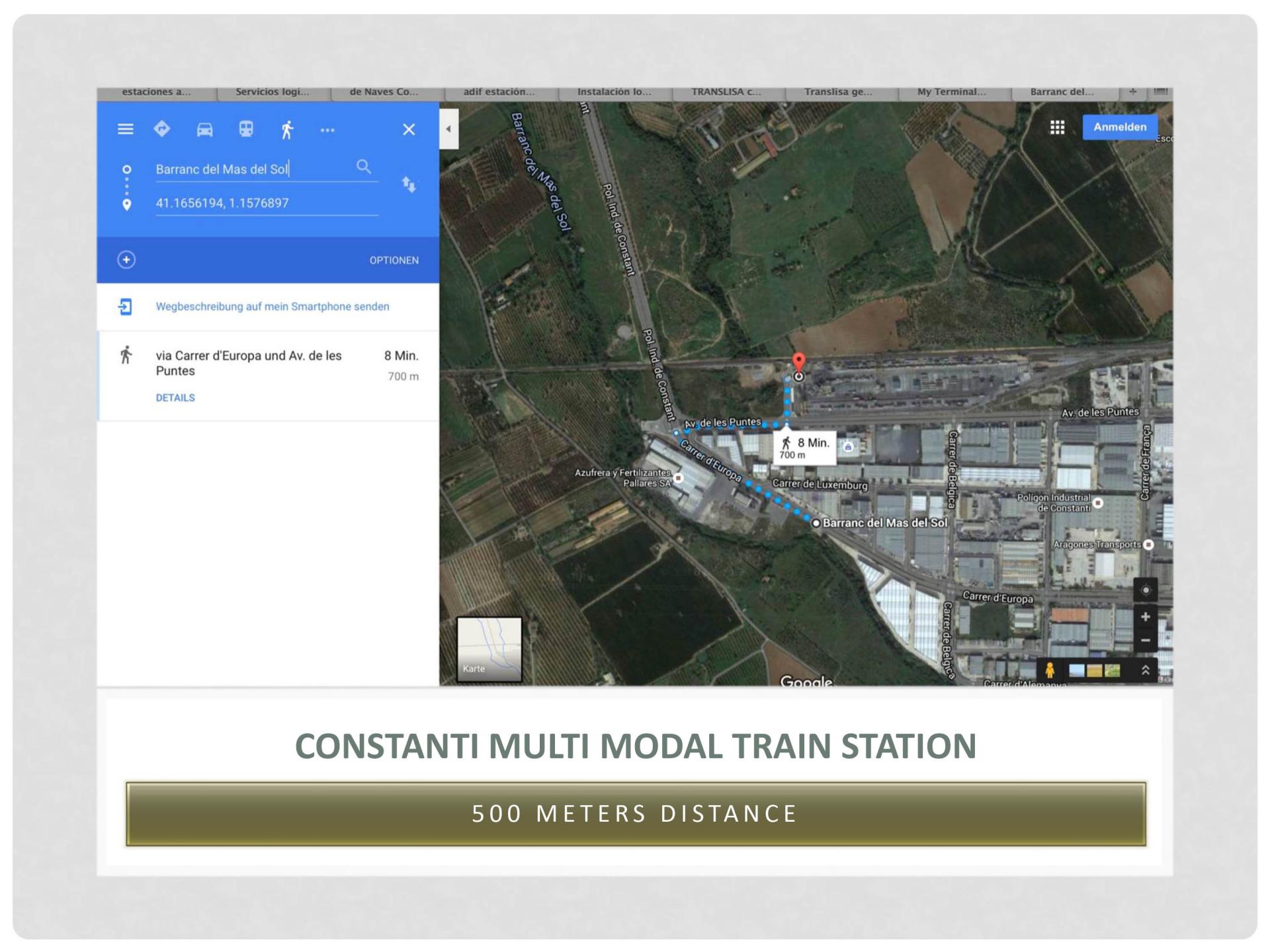
Task: Select the walking travel mode
Action: point(287,130)
